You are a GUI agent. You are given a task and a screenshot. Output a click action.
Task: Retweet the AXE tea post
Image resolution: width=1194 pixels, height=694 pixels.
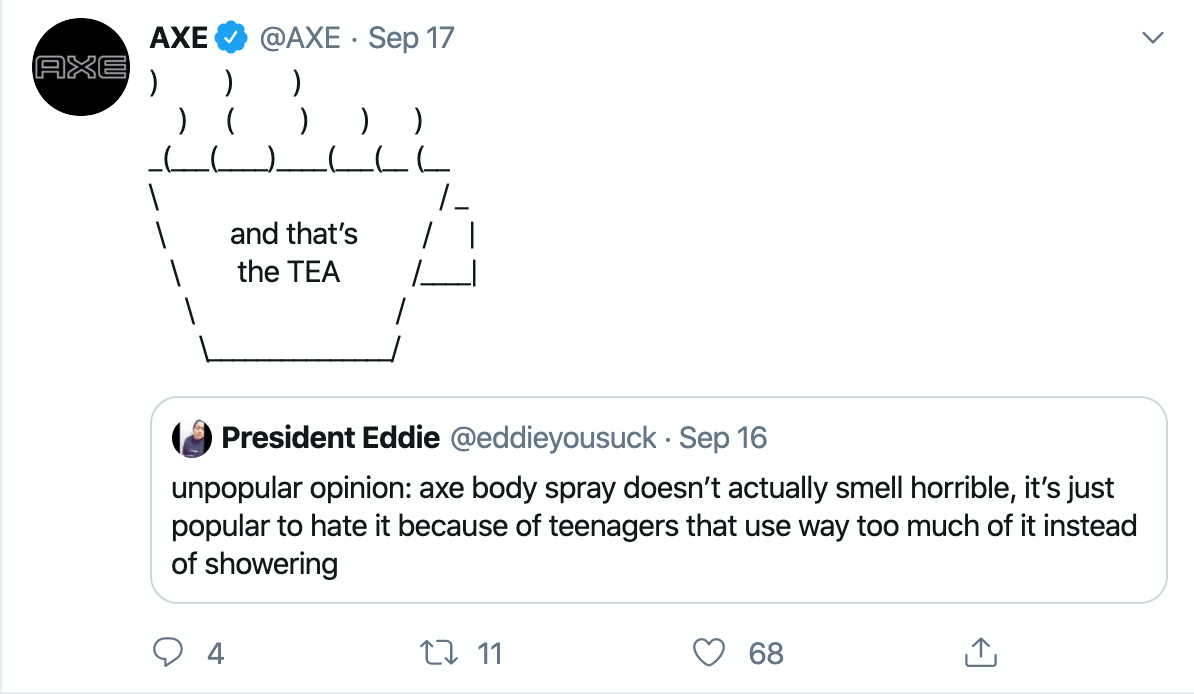coord(437,653)
